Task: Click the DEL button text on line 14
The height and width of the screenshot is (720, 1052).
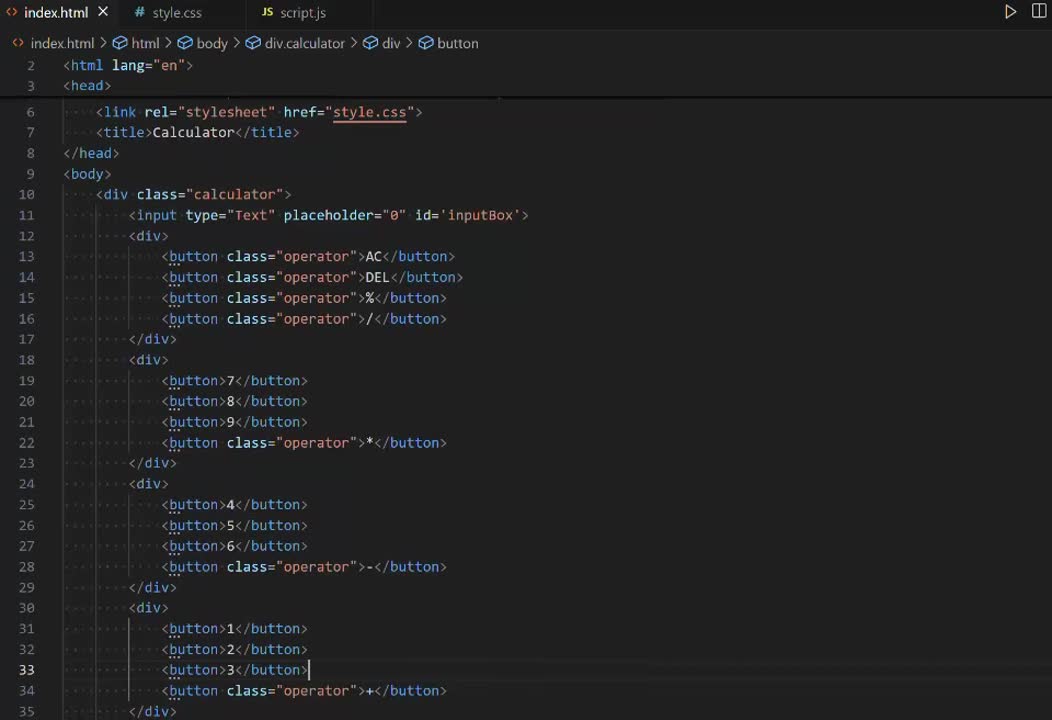Action: [377, 277]
